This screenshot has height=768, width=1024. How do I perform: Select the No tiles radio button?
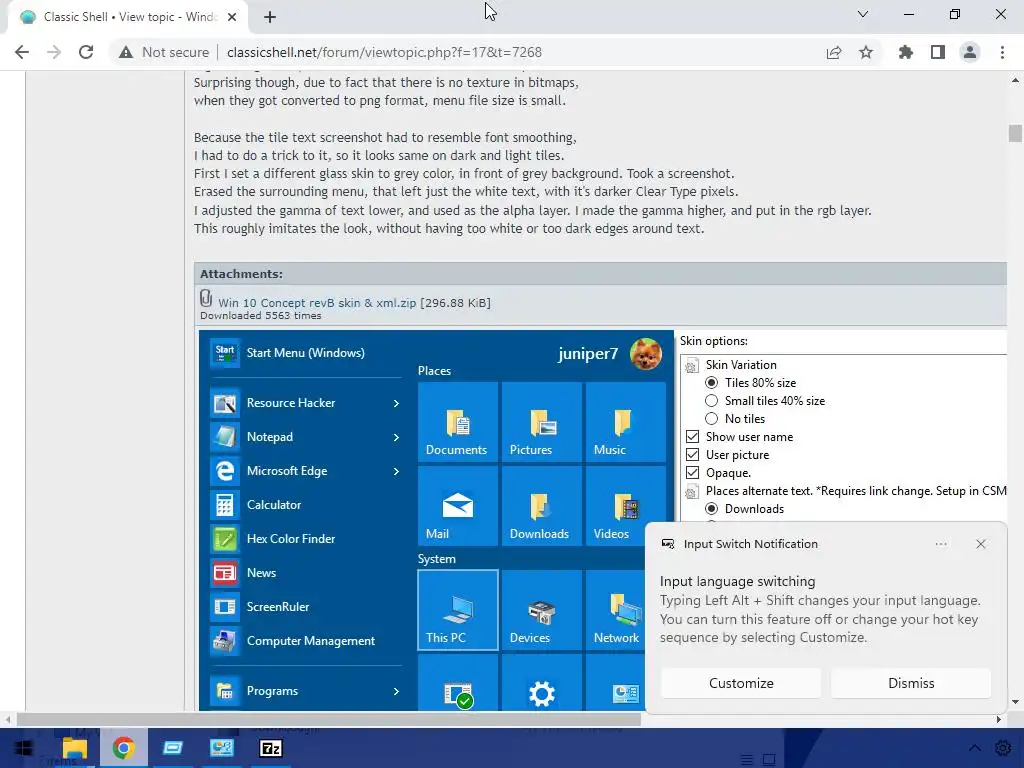tap(712, 419)
